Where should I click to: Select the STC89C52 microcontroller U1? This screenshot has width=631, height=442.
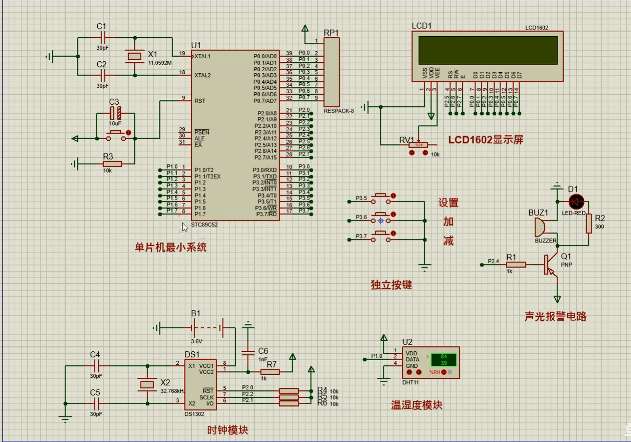click(235, 135)
